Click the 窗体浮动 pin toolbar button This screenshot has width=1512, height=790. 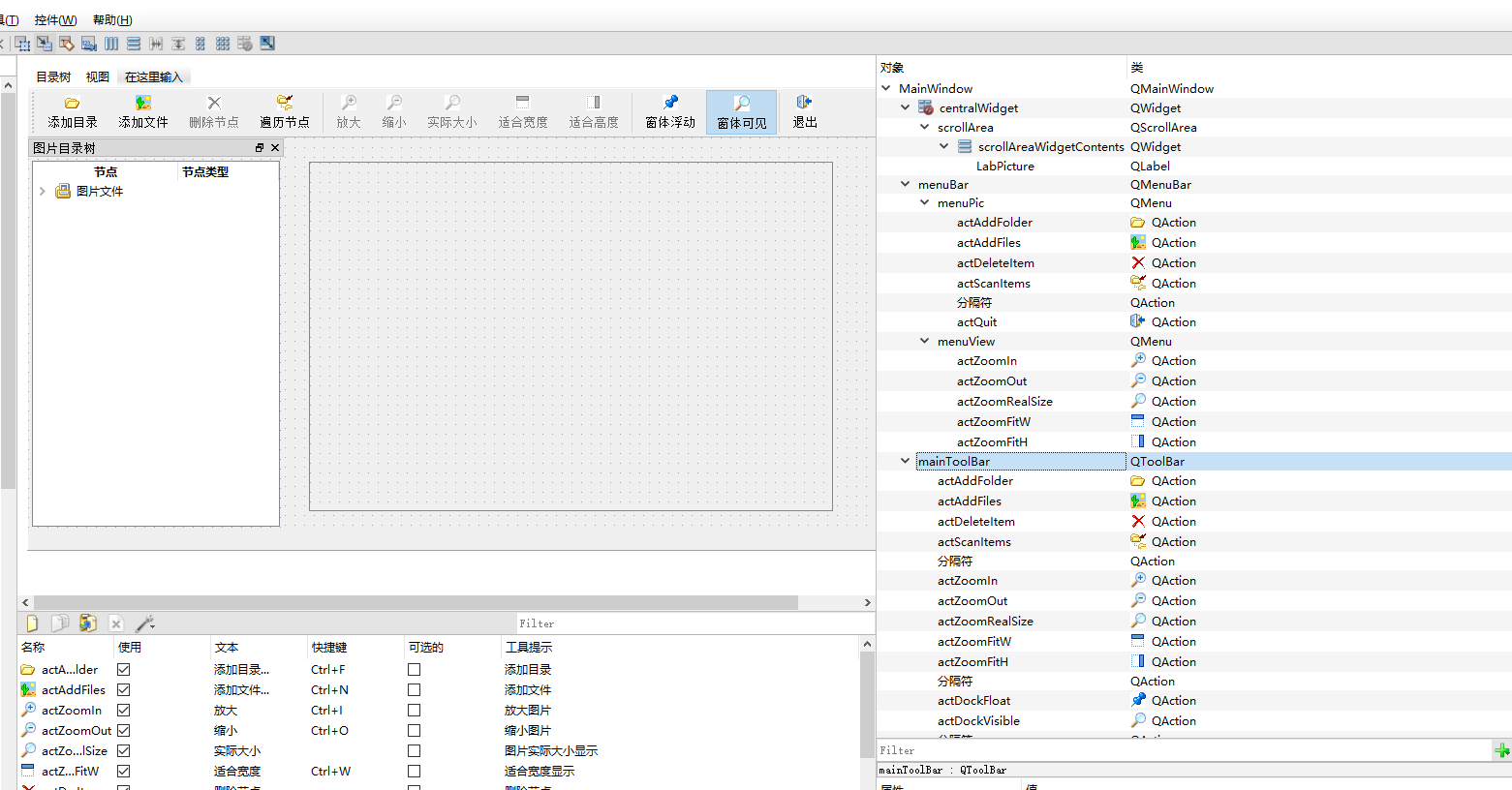[670, 112]
